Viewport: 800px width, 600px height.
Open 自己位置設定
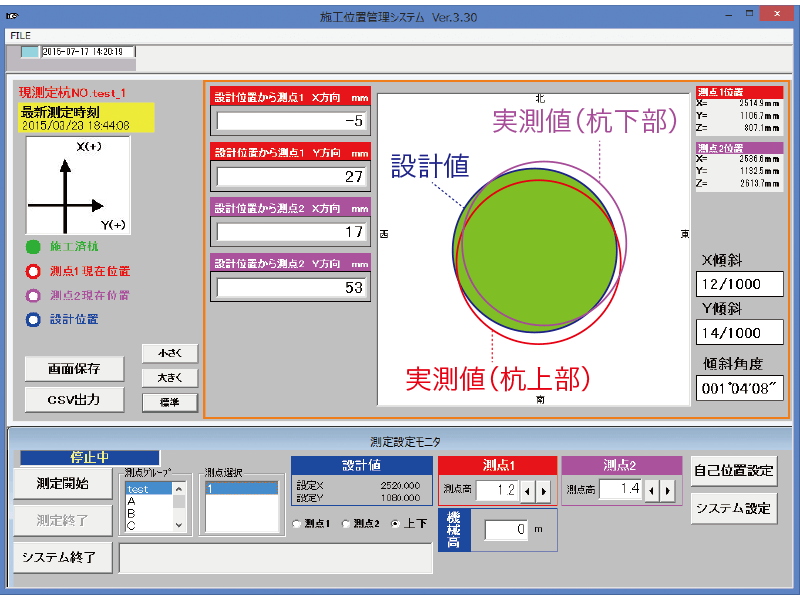click(734, 471)
